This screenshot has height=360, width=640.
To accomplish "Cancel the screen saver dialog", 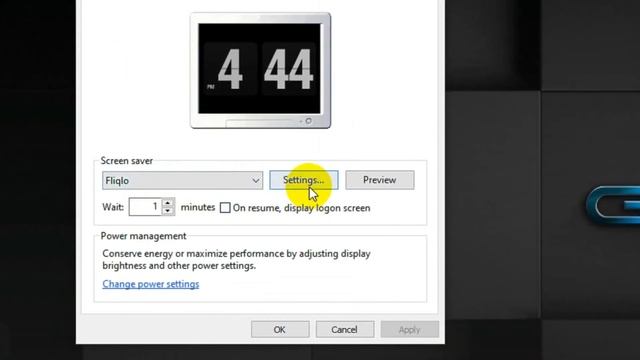I will click(344, 329).
